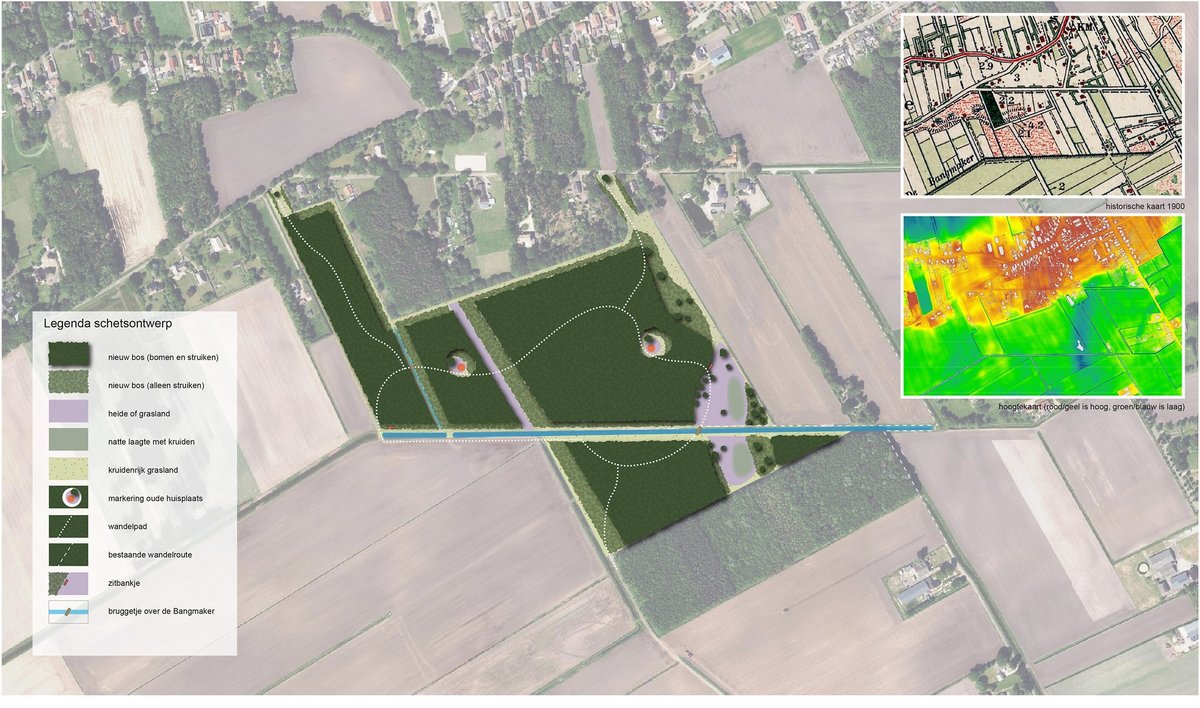Click the legend text 'heide of grasland'
The image size is (1200, 708).
coord(141,413)
